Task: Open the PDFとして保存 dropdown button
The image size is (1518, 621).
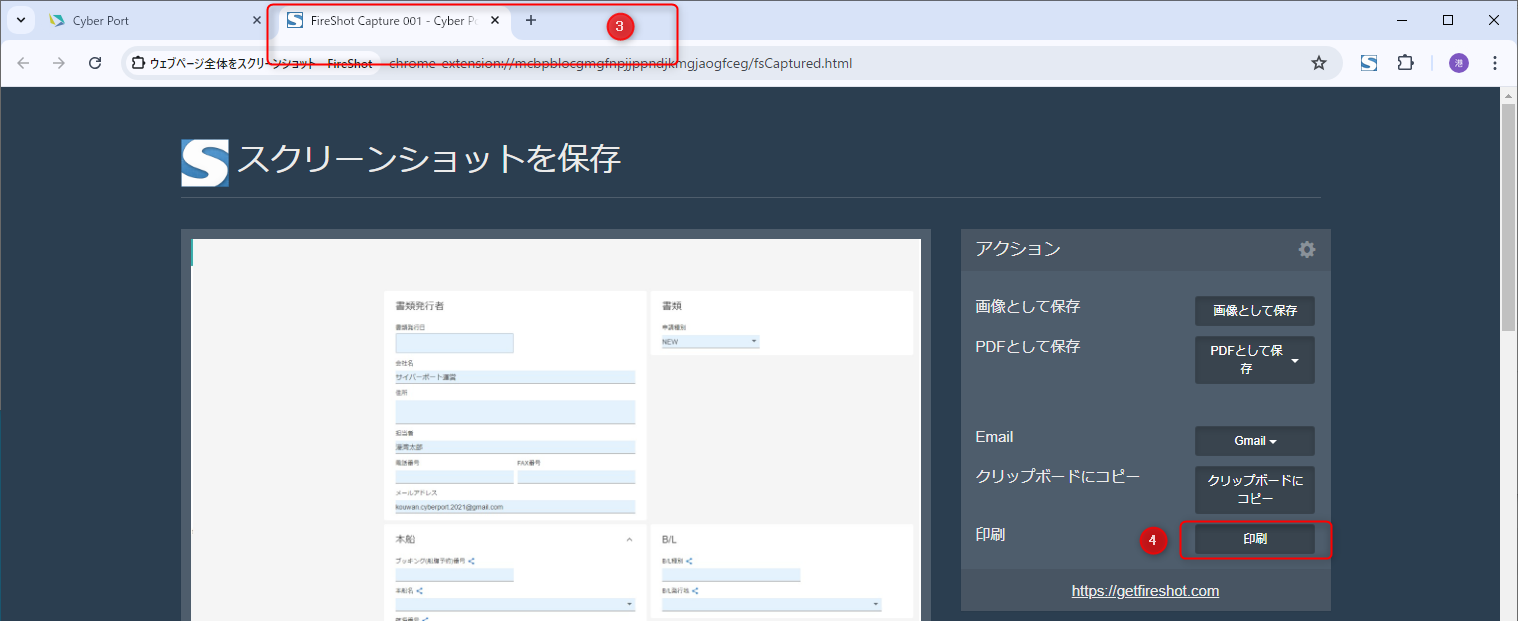Action: click(1254, 360)
